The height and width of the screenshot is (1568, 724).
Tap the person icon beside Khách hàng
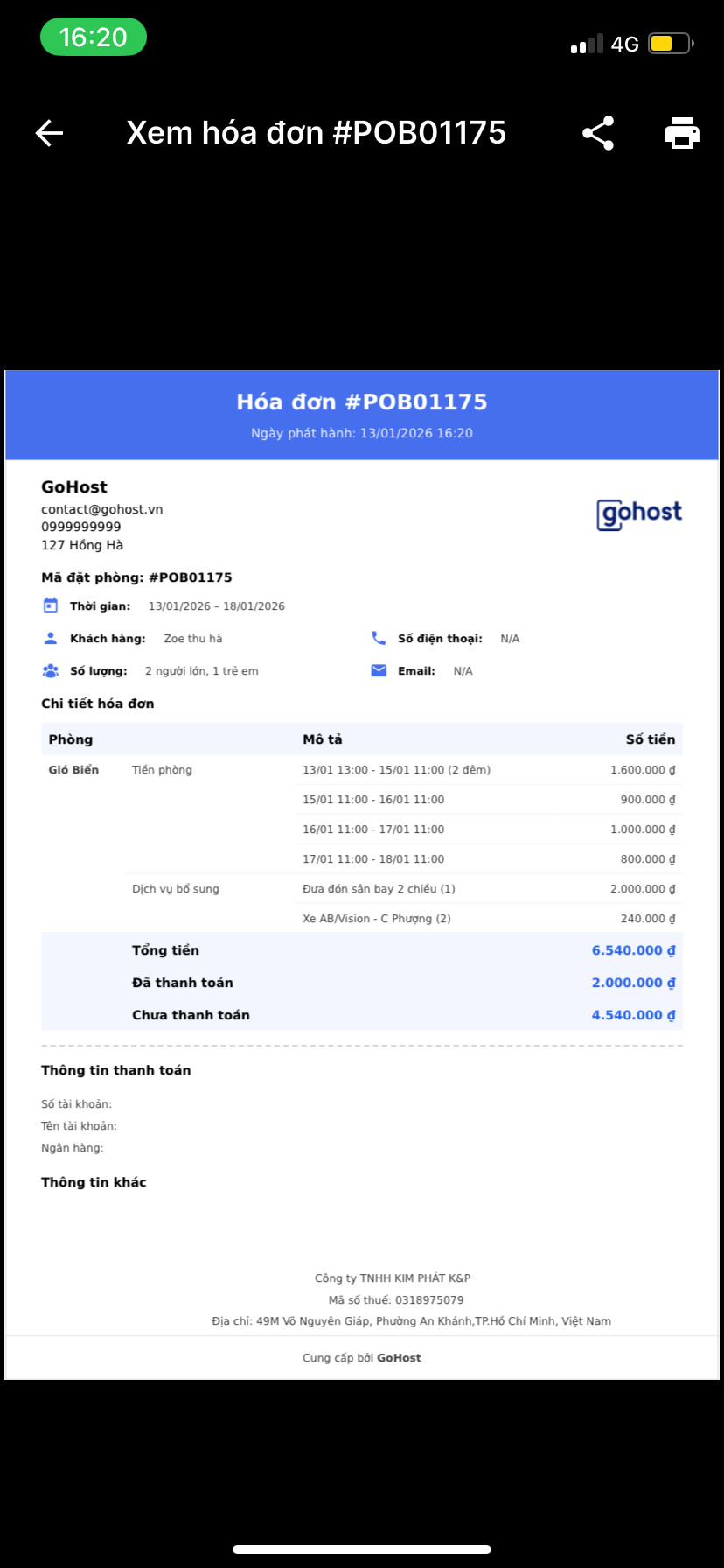pyautogui.click(x=51, y=638)
